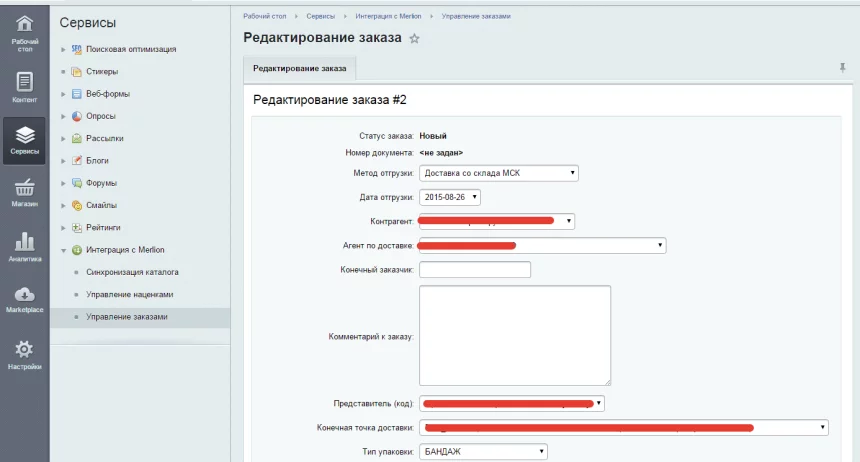This screenshot has height=462, width=860.
Task: Select the Сервисы sidebar icon
Action: tap(25, 139)
